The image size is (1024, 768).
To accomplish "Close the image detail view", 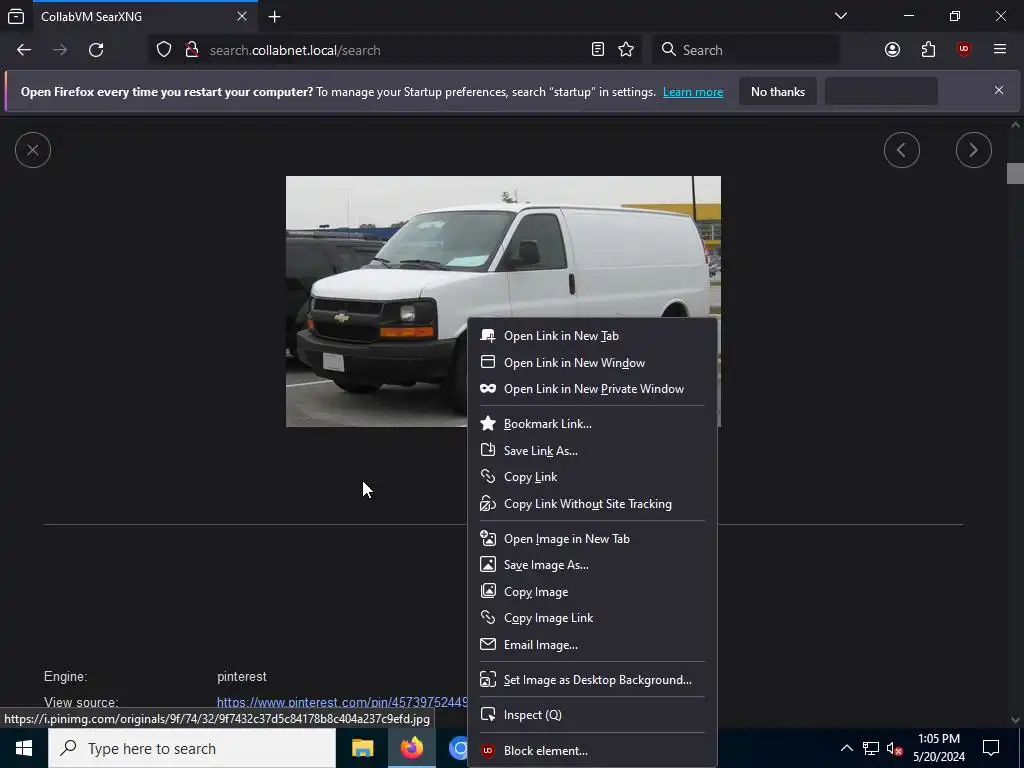I will 33,150.
